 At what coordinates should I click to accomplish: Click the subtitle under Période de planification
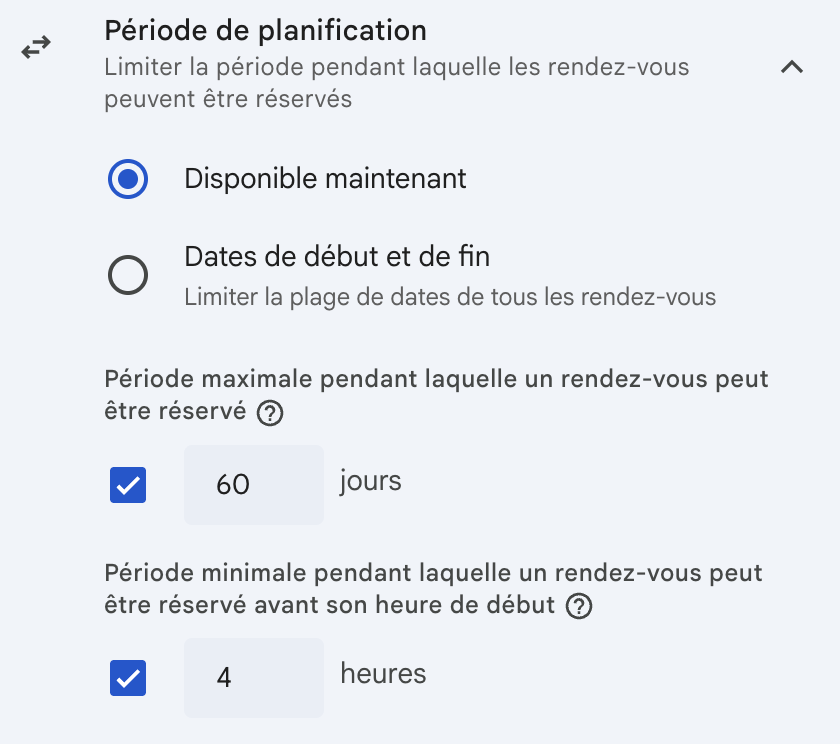click(x=397, y=84)
